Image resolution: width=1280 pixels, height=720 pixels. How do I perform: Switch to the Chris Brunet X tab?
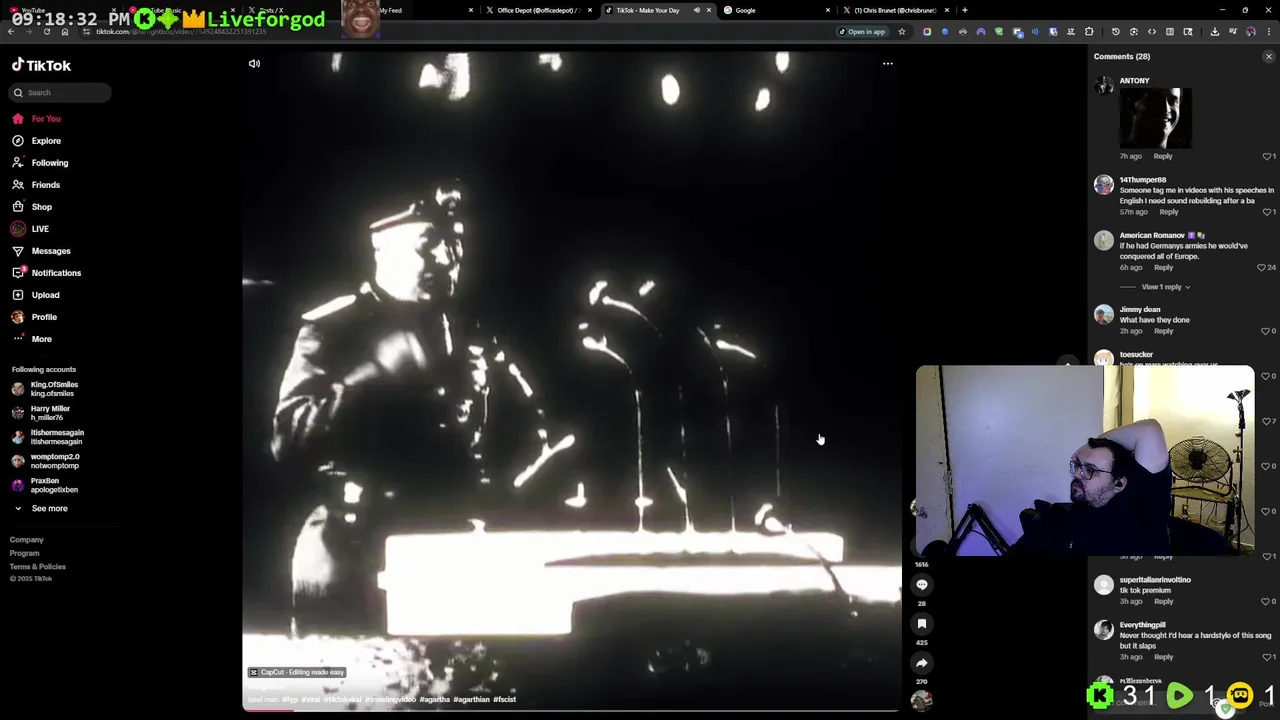896,10
